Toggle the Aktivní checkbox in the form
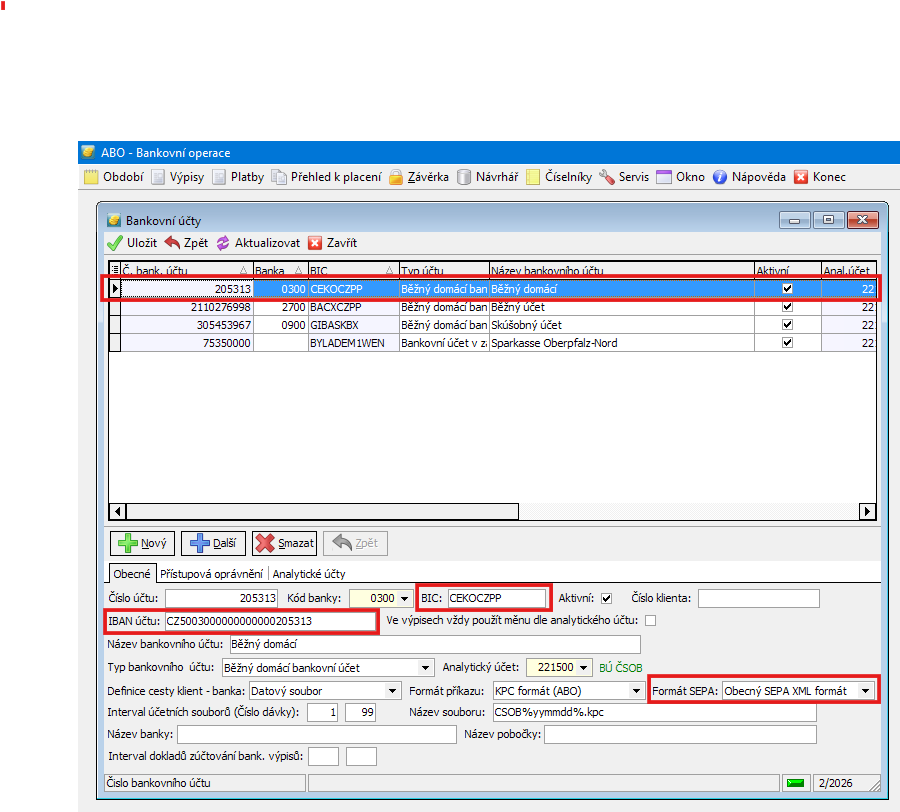 point(606,598)
